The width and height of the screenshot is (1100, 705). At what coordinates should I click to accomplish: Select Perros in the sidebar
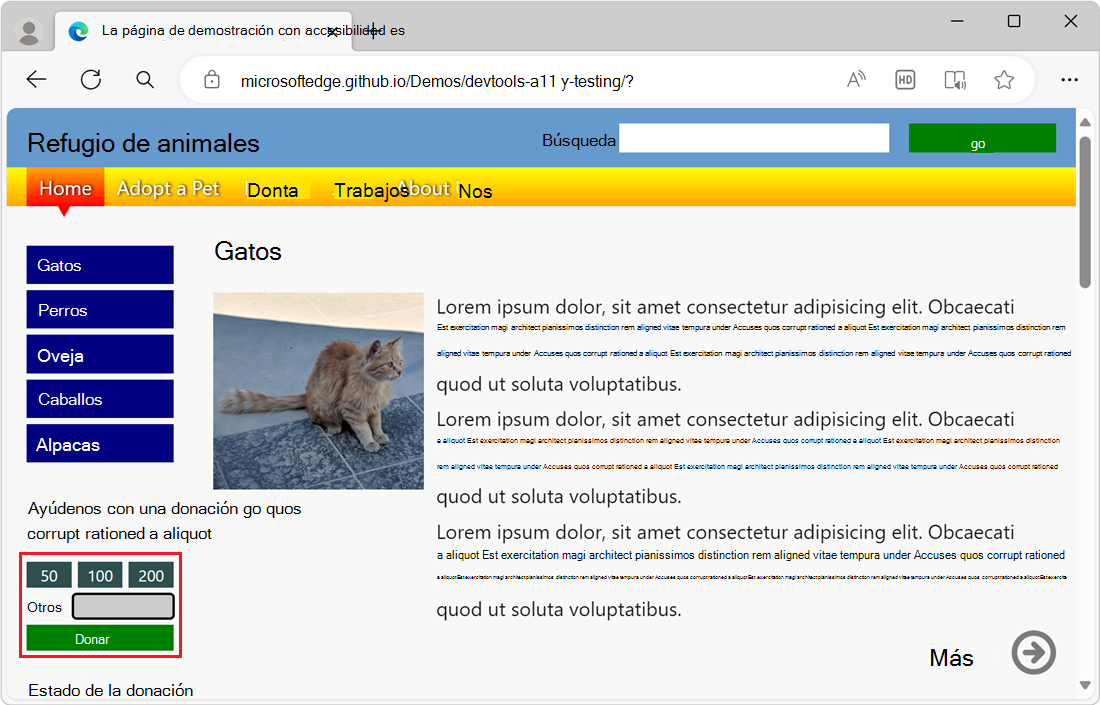click(100, 310)
